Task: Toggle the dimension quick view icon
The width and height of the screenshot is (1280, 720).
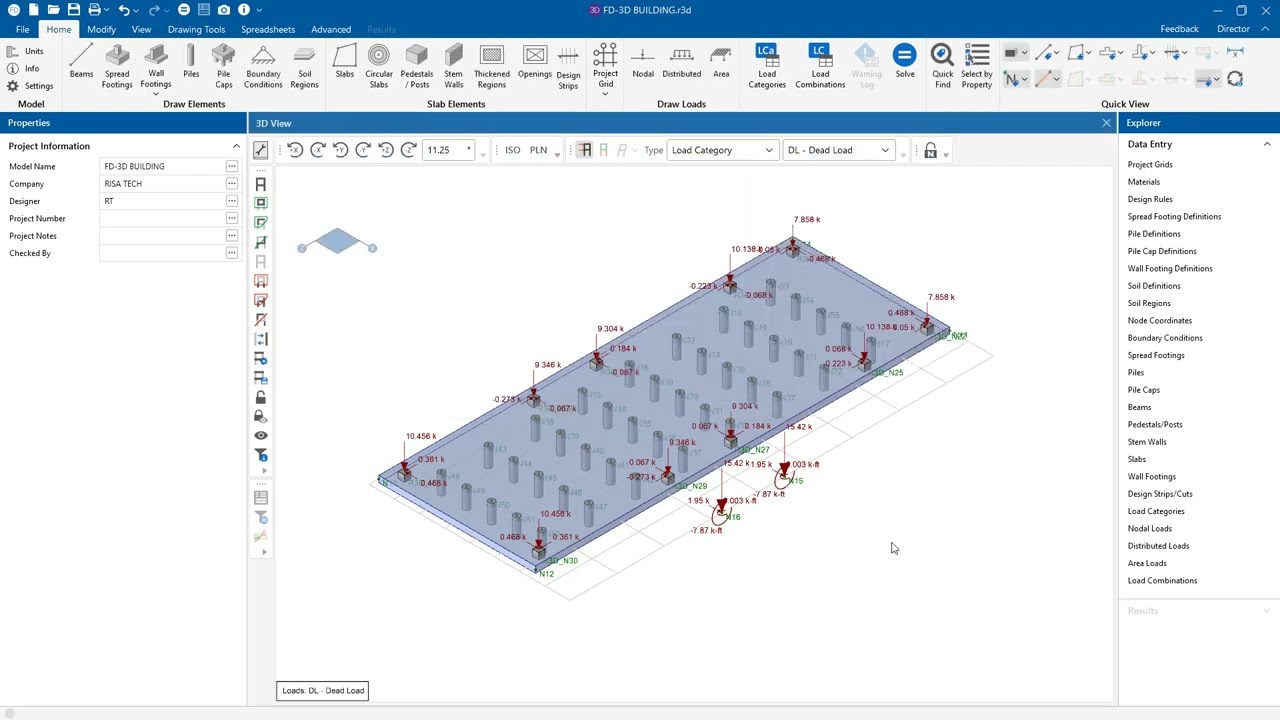Action: click(1235, 52)
